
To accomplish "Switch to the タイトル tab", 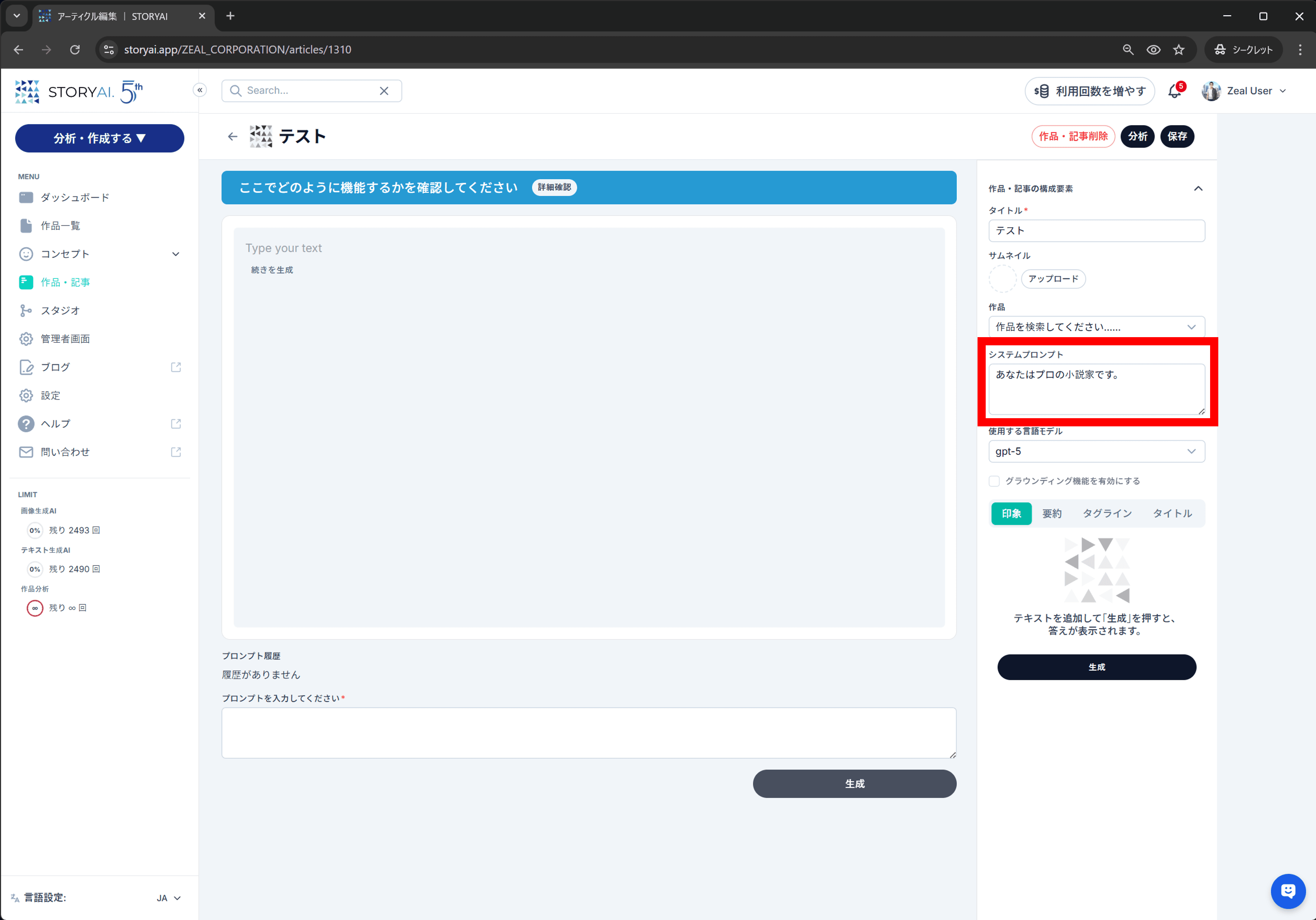I will click(x=1172, y=513).
